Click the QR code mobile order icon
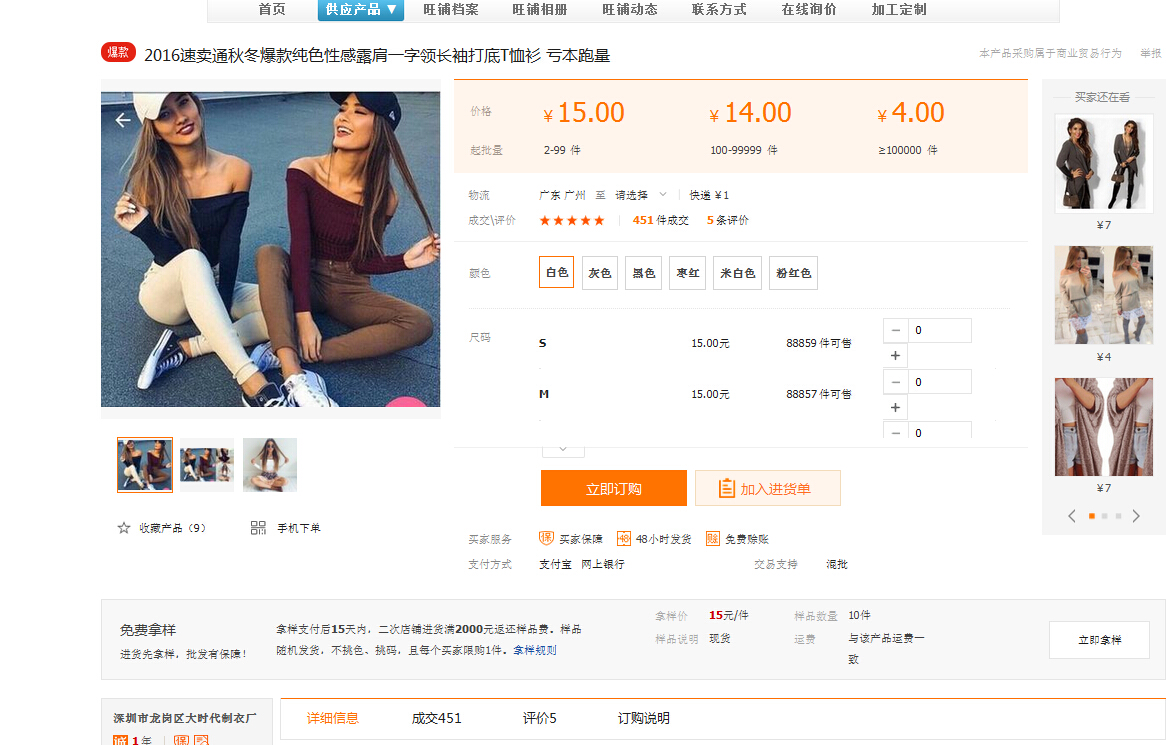 pos(258,528)
